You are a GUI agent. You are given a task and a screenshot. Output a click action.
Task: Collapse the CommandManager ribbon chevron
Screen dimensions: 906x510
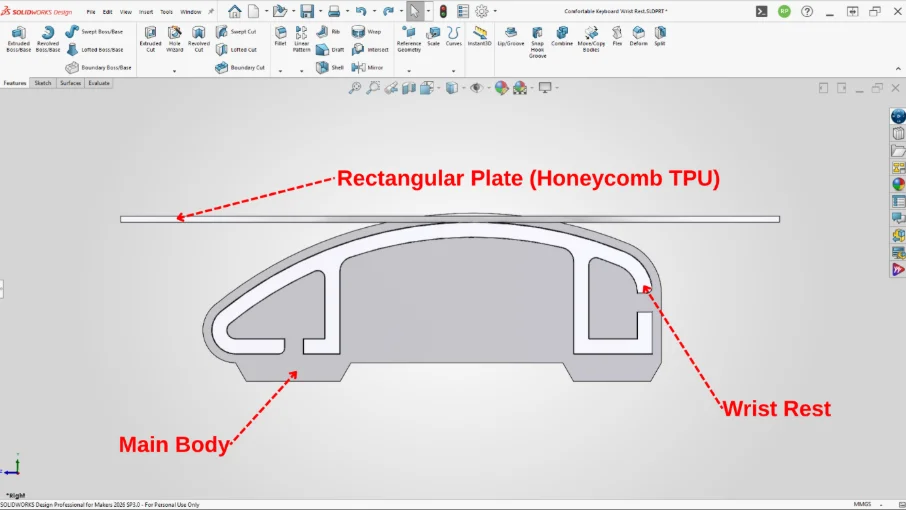(x=898, y=68)
